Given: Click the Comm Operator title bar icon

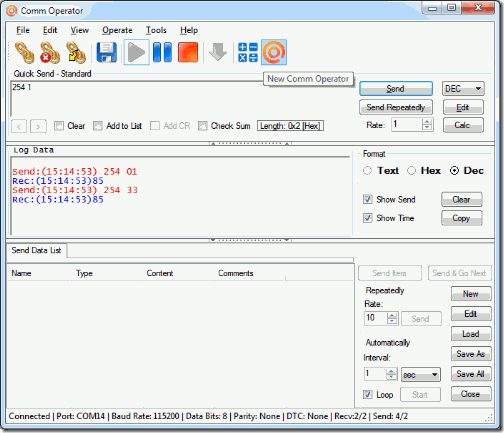Looking at the screenshot, I should pyautogui.click(x=11, y=11).
